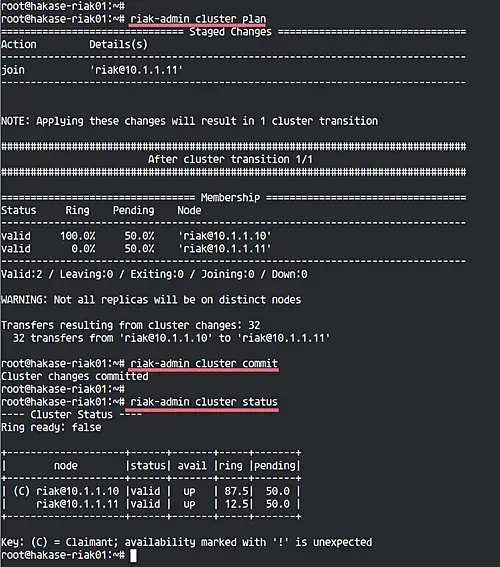Click the 'riak-admin cluster plan' command text
Screen dimensions: 500x567
click(x=198, y=19)
